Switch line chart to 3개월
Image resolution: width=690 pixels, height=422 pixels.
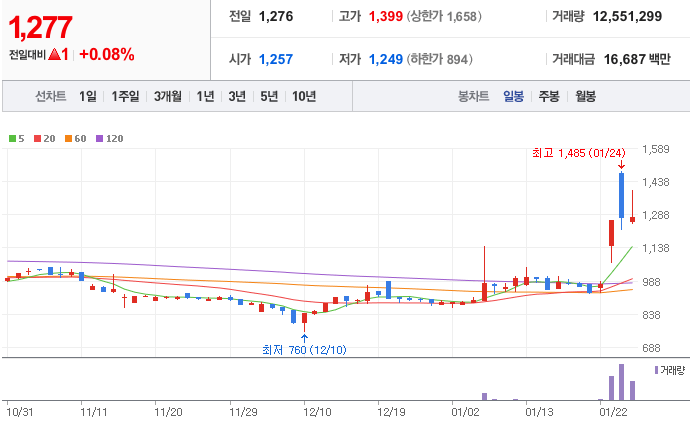pos(168,96)
